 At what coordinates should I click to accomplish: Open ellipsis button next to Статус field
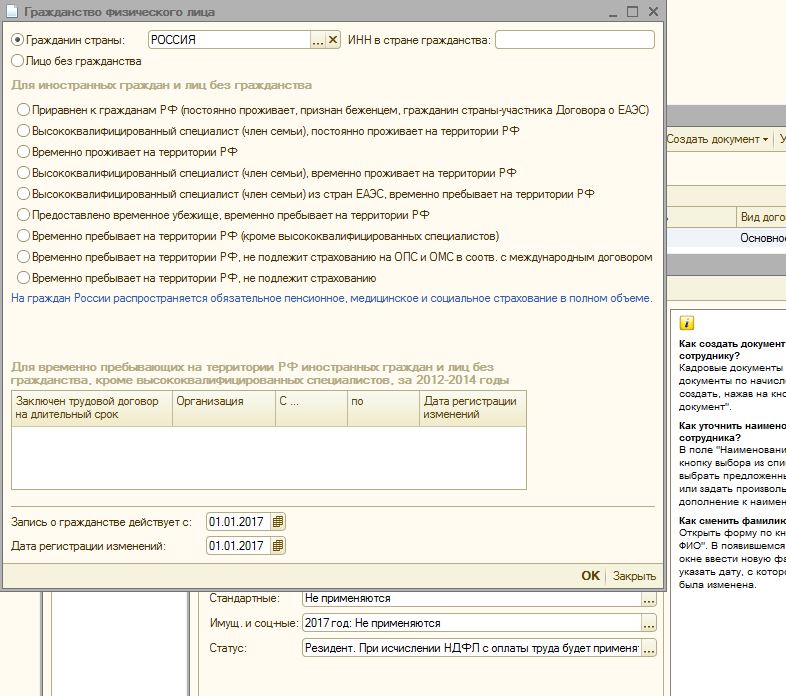(x=649, y=649)
